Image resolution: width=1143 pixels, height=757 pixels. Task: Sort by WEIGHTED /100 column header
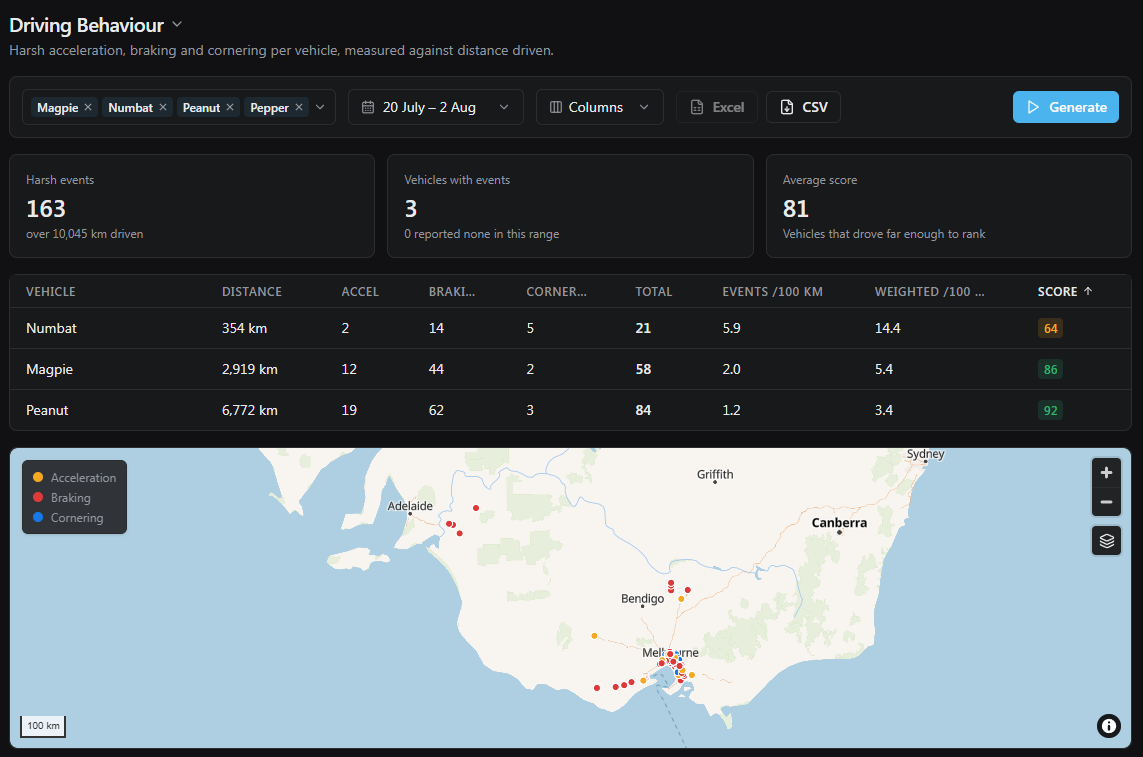pos(929,292)
